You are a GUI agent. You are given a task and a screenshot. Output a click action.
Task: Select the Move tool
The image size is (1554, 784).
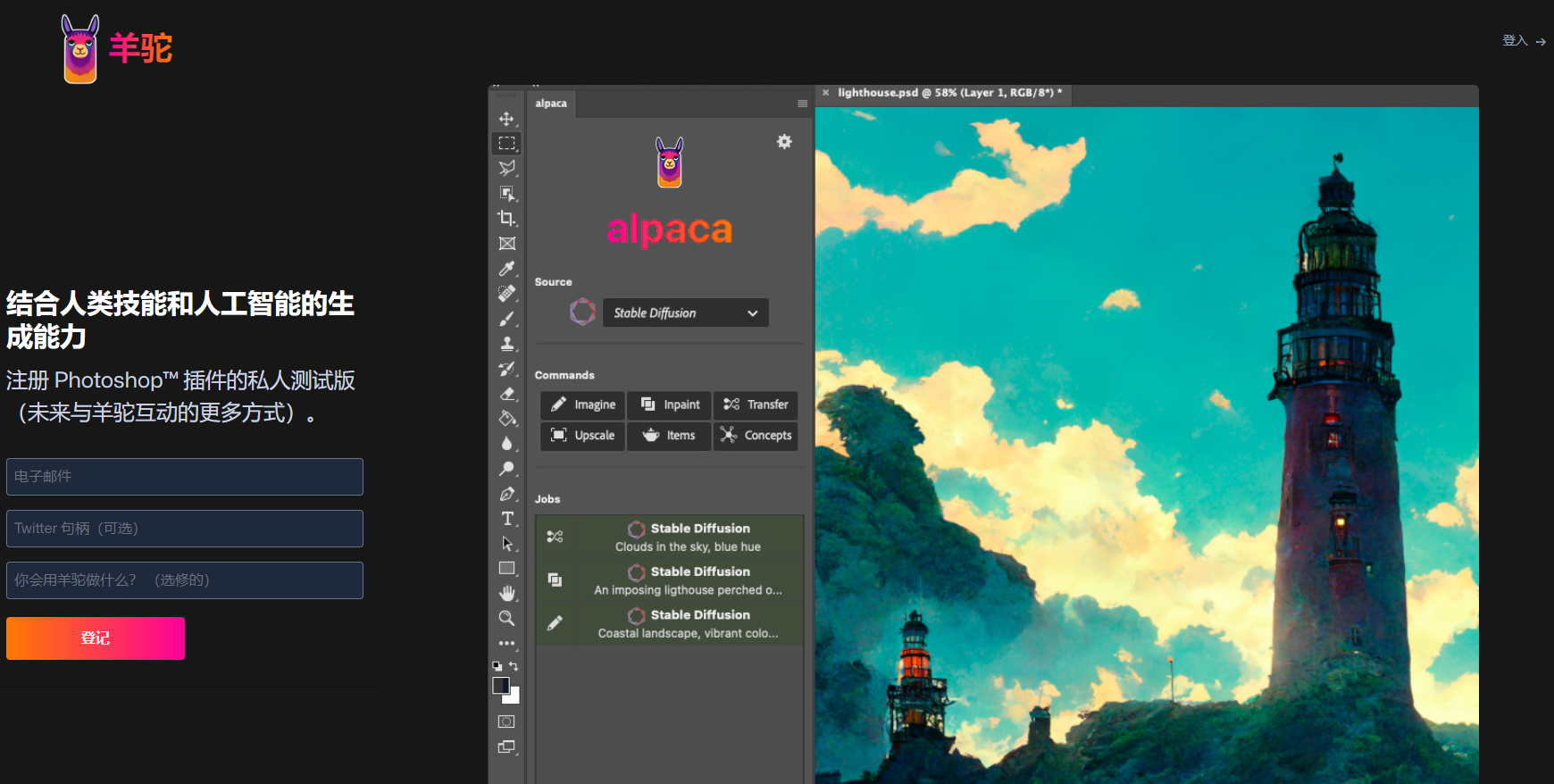[506, 119]
